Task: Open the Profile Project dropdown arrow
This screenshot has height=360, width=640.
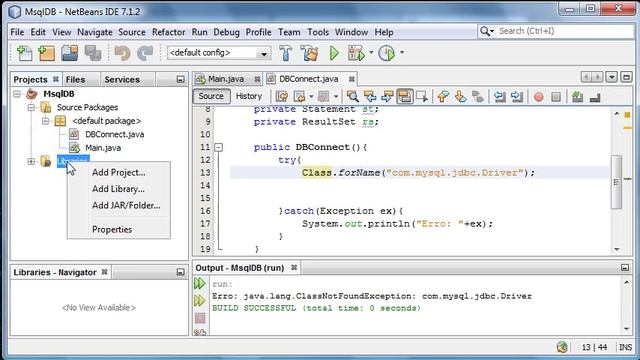Action: coord(402,52)
